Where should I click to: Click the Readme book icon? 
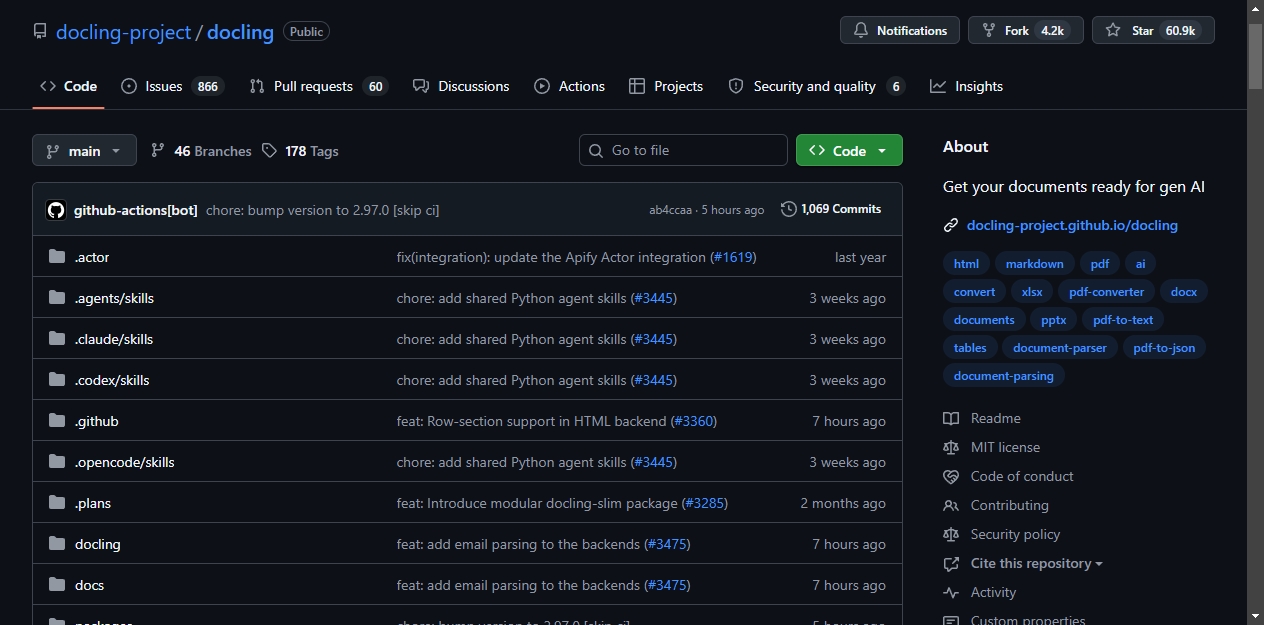[x=951, y=418]
